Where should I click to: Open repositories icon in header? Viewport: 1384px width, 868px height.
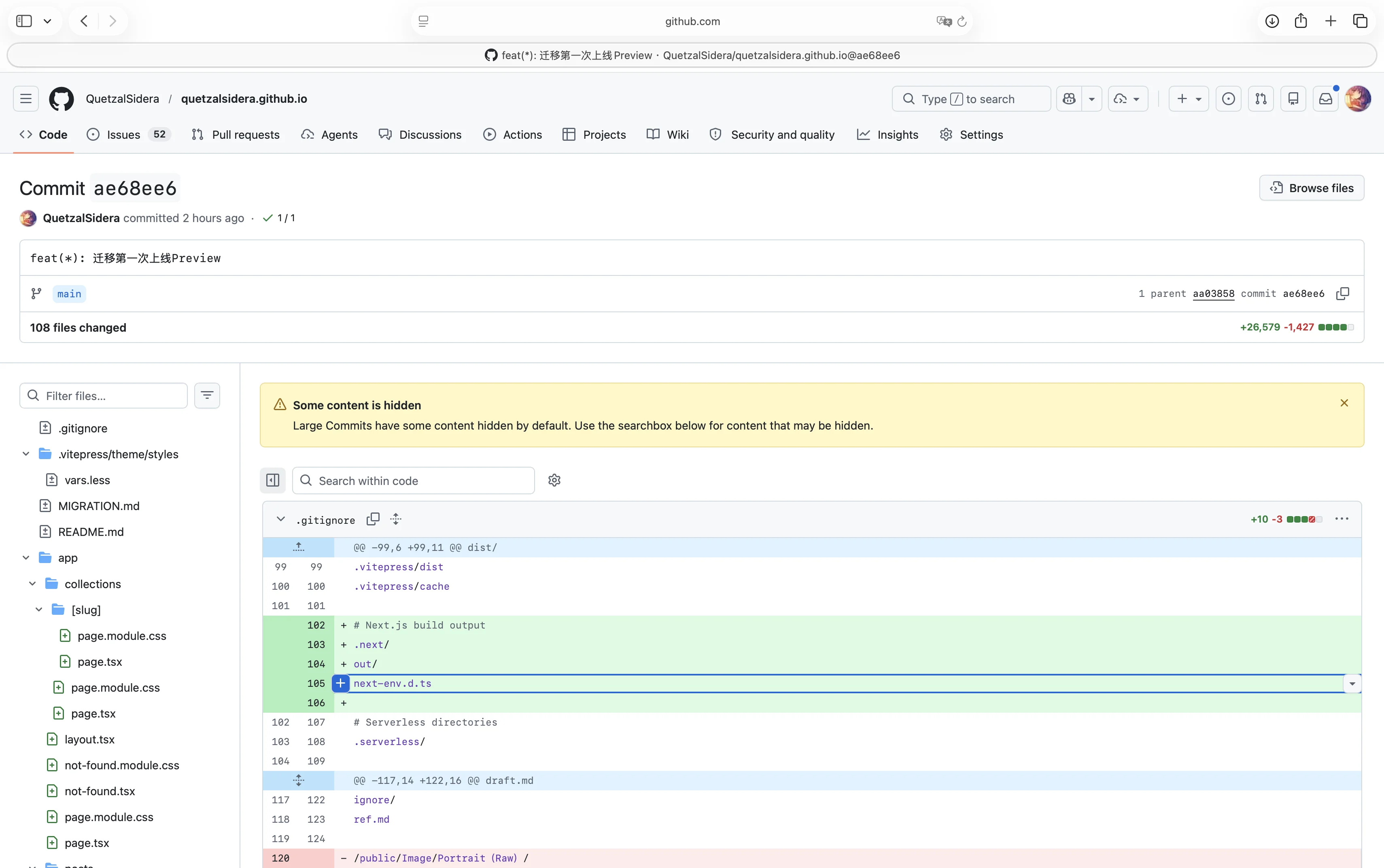point(1293,99)
